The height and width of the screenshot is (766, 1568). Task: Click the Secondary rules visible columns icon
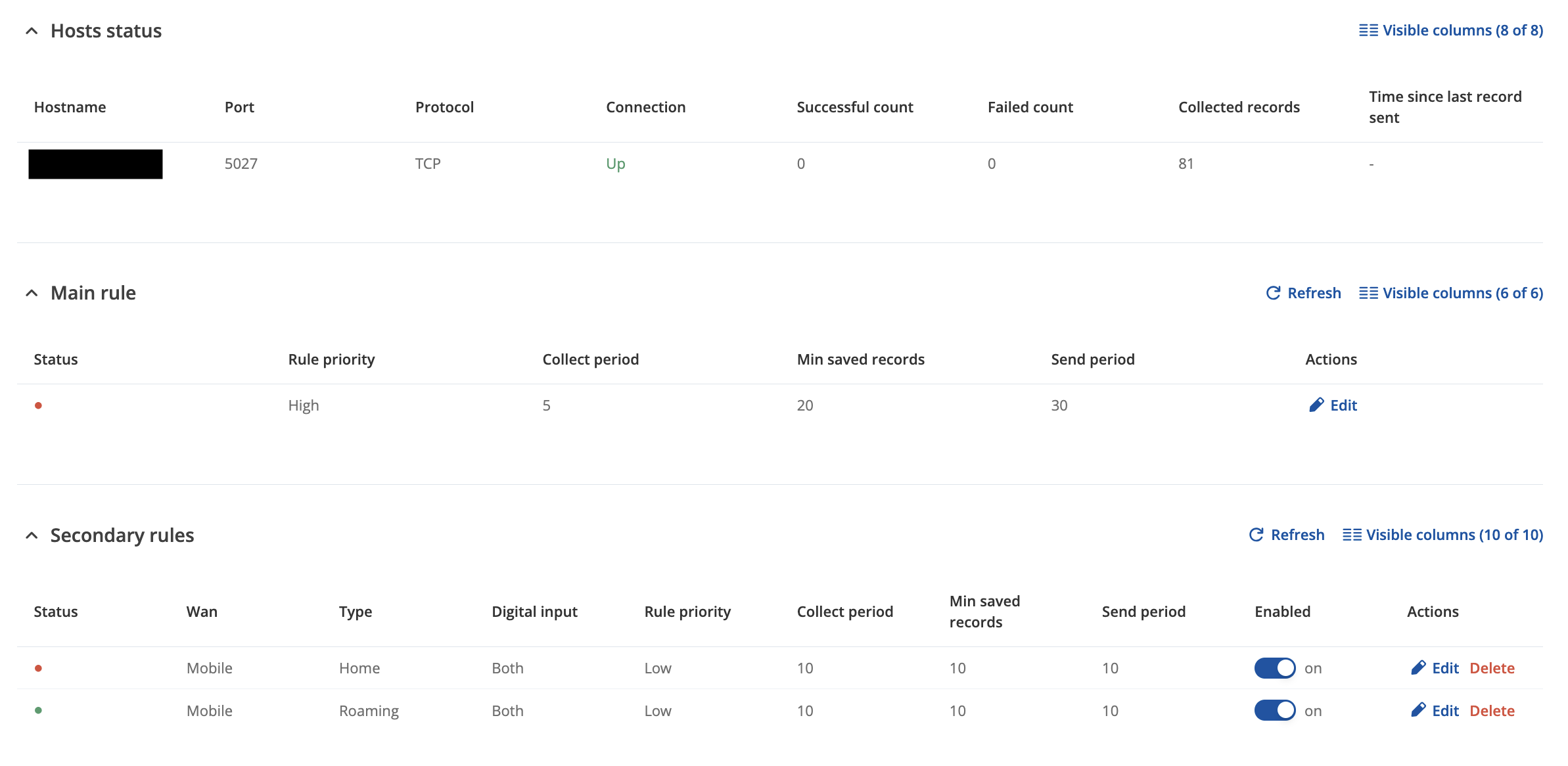1352,535
